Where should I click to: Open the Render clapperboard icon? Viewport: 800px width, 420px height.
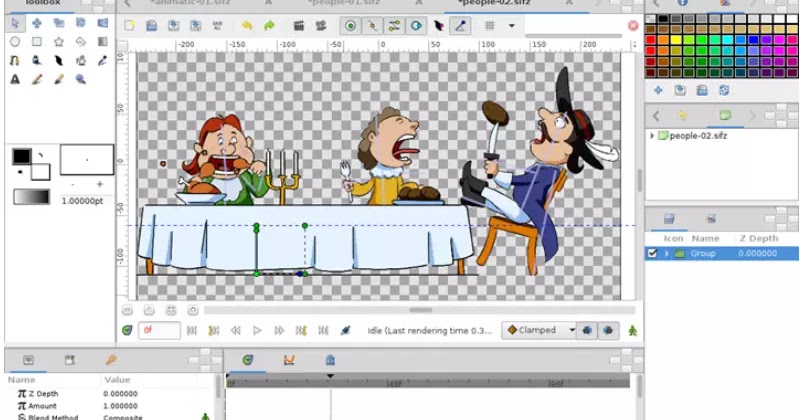[x=299, y=26]
